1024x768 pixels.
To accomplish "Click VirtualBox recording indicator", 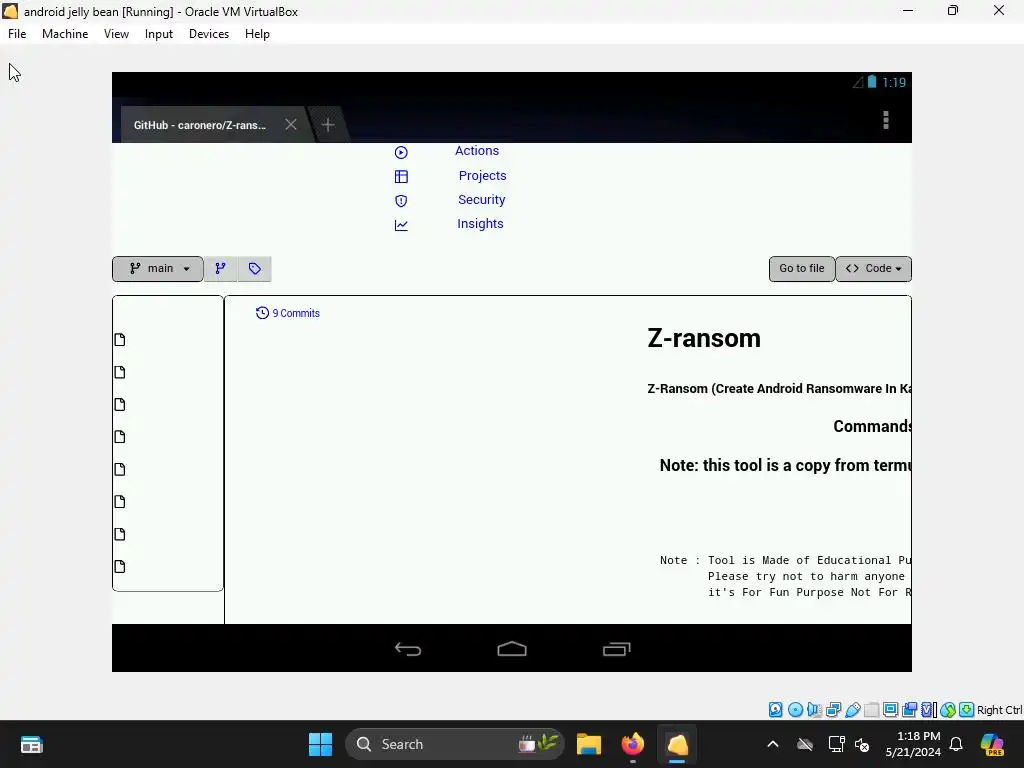I will tap(909, 710).
